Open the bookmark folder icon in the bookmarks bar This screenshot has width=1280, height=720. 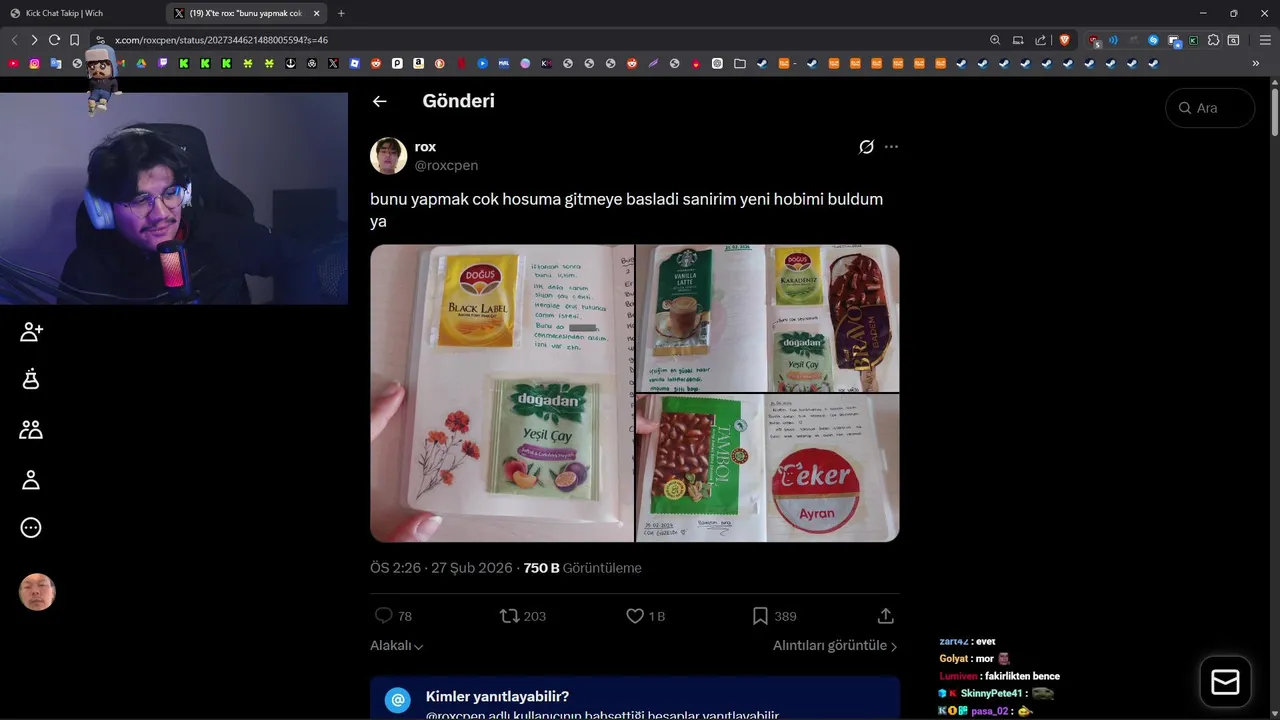pyautogui.click(x=739, y=63)
